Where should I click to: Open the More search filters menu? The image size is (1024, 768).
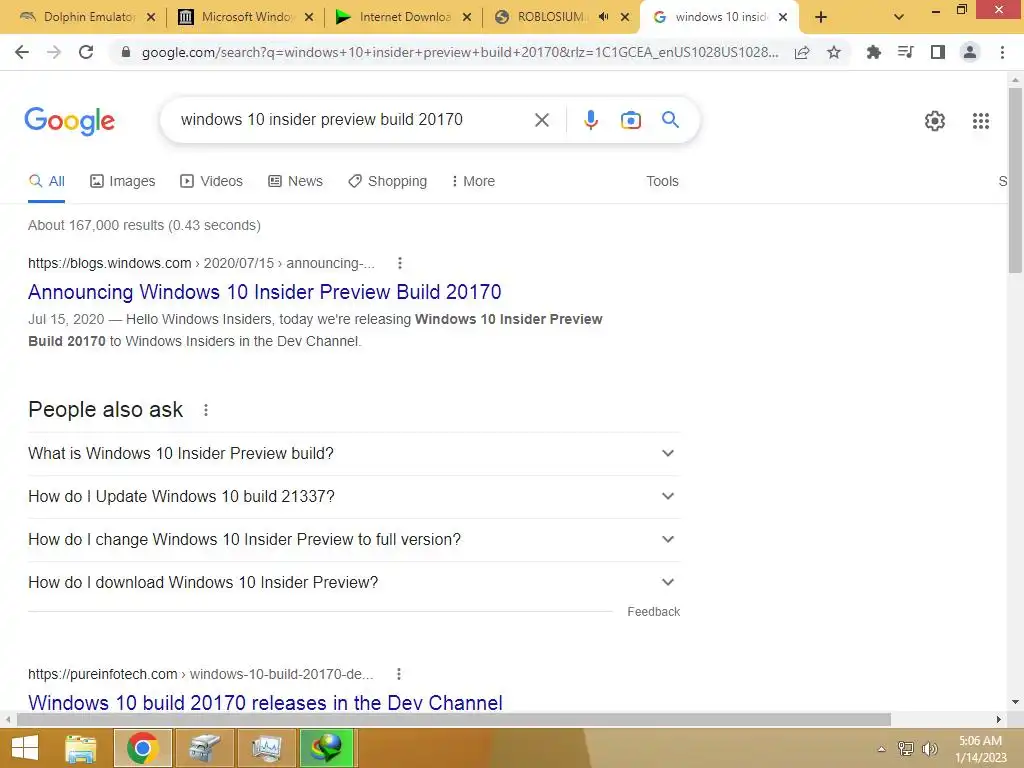(x=473, y=181)
